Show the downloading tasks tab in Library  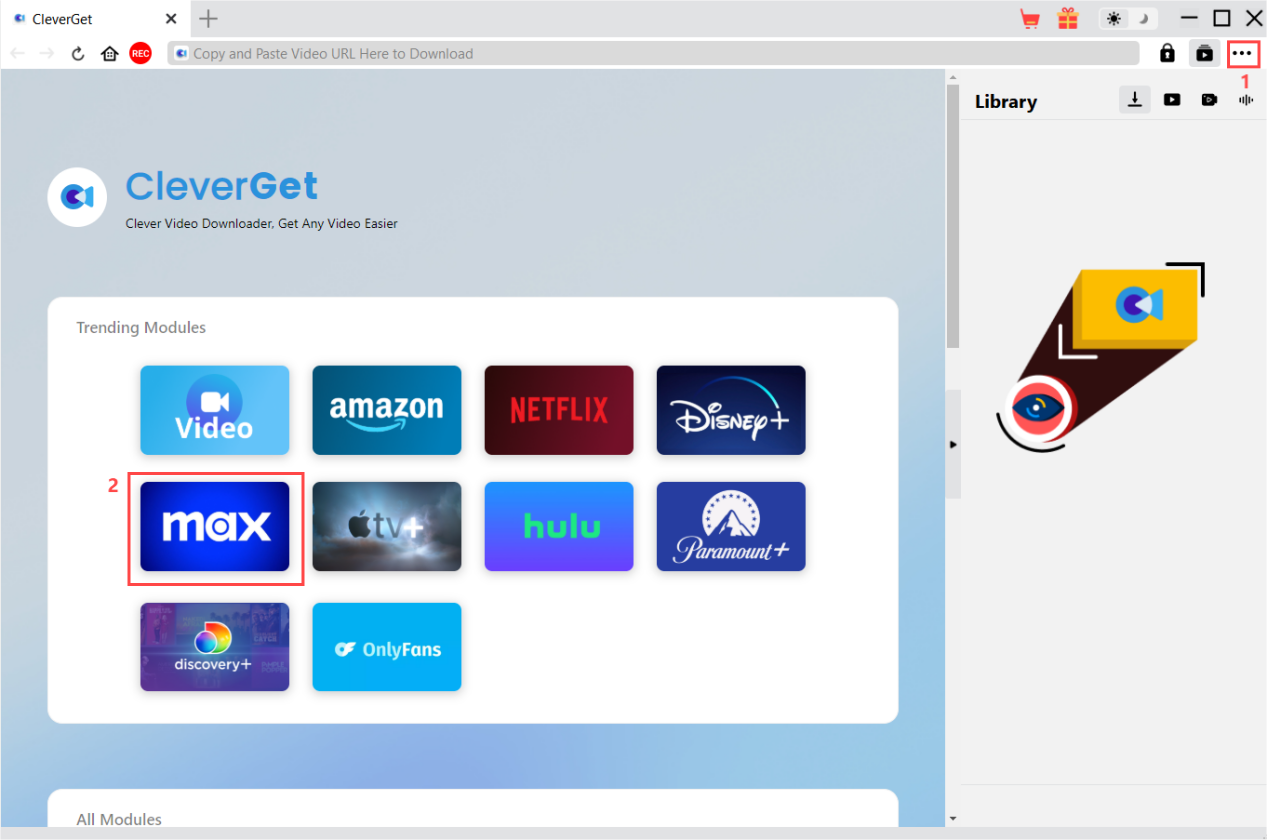[1134, 99]
